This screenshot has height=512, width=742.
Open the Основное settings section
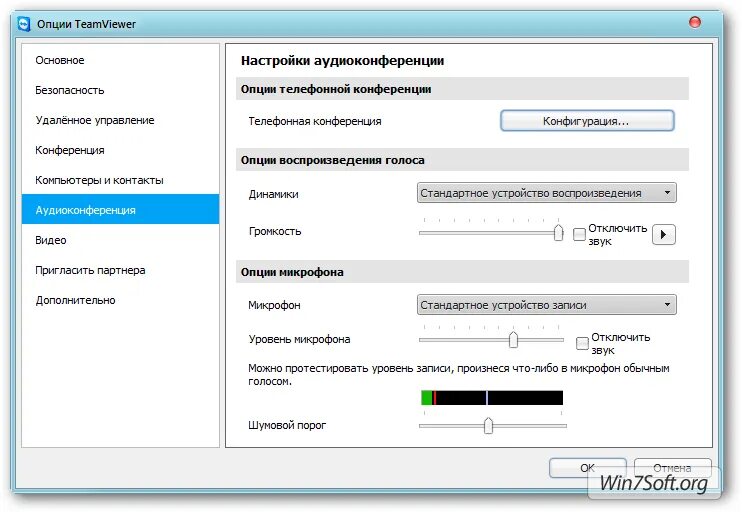click(x=120, y=60)
